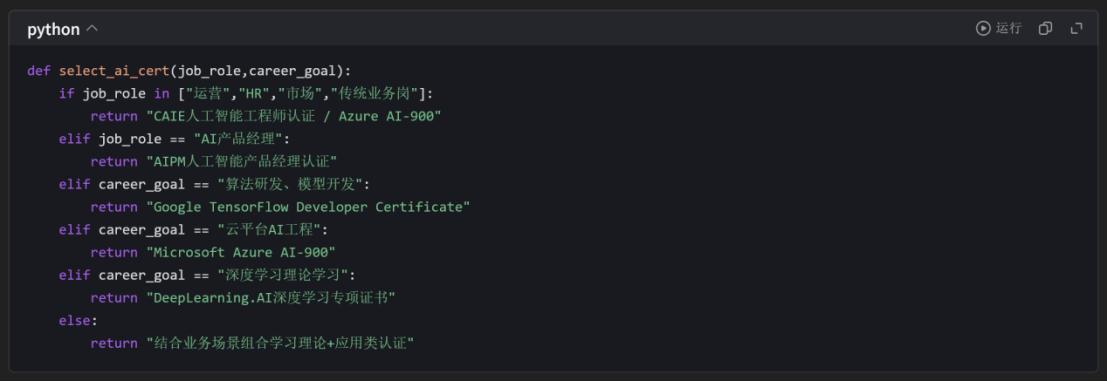Screen dimensions: 1107x382
Task: Copy the code with the copy icon
Action: click(x=1046, y=28)
